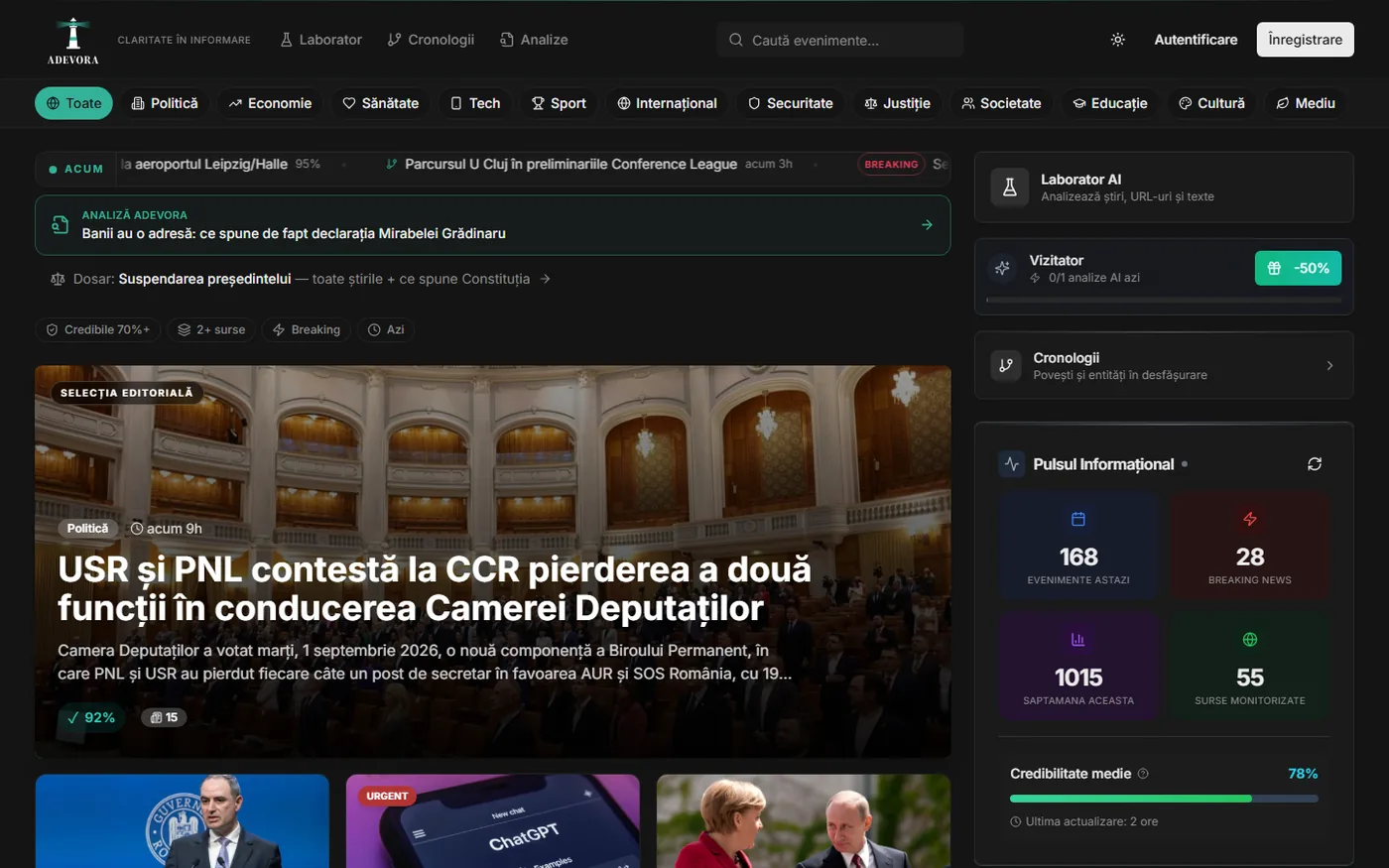The height and width of the screenshot is (868, 1389).
Task: Click the document icon in Analiză Adevora banner
Action: 61,224
